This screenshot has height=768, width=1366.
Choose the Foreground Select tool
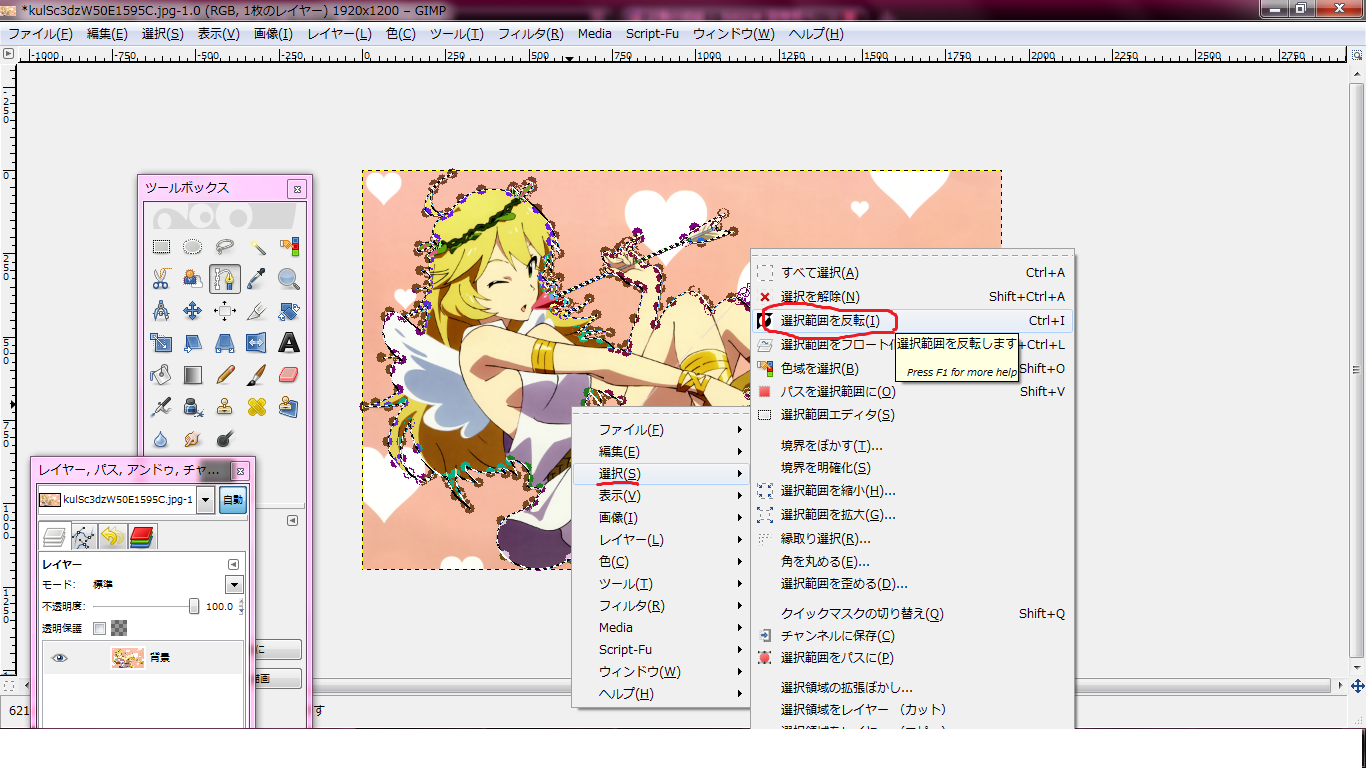coord(193,278)
